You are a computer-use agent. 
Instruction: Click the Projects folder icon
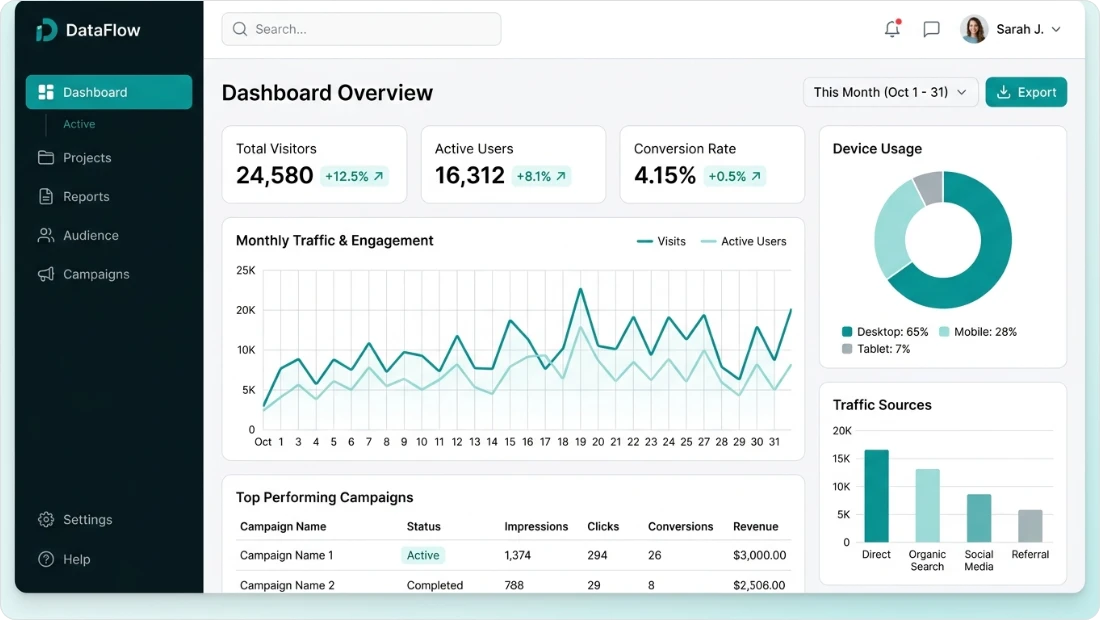[x=46, y=158]
